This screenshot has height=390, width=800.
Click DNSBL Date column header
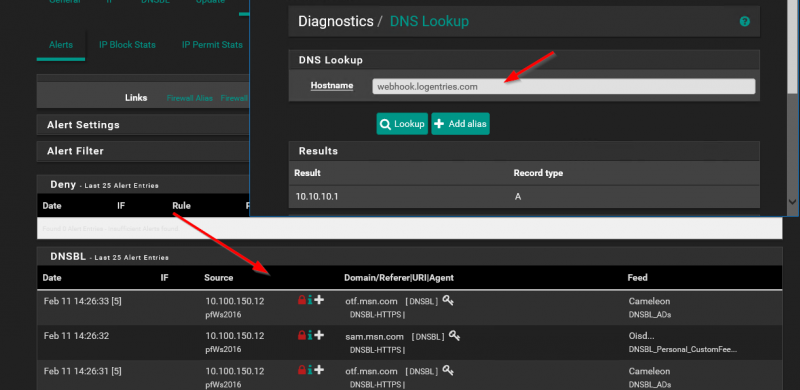(52, 278)
